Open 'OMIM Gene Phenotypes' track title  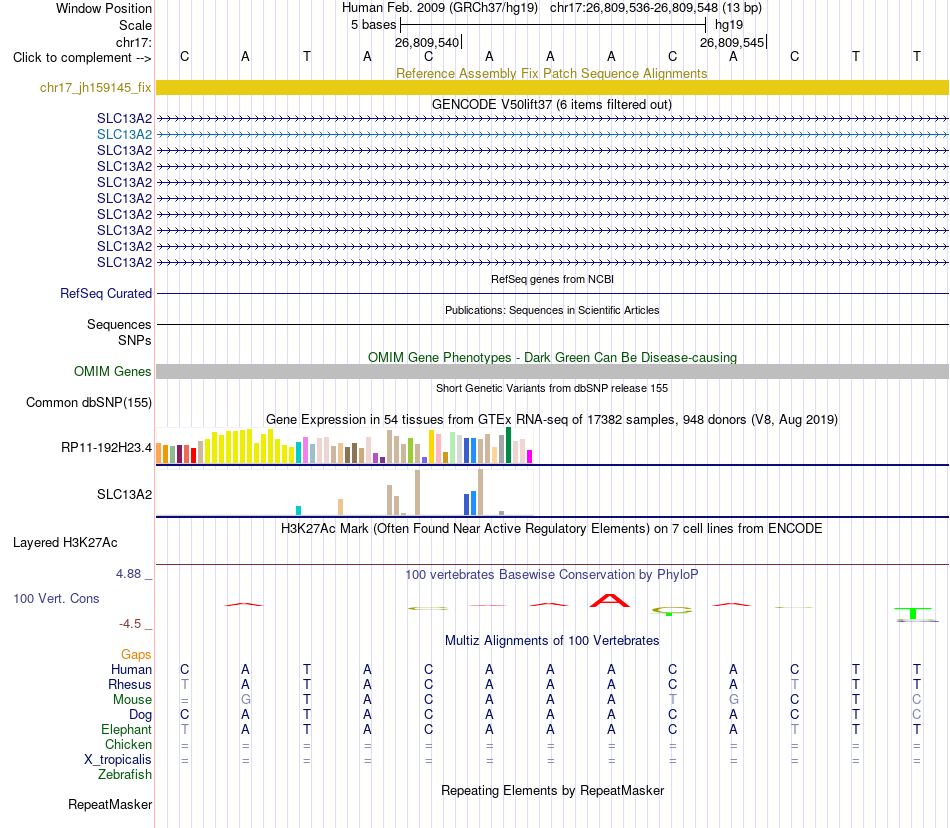552,357
